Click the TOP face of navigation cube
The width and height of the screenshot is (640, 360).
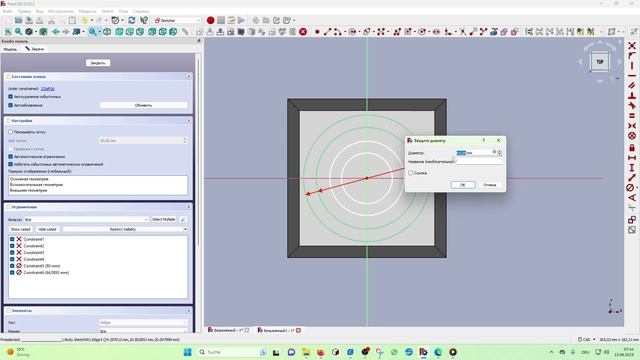600,62
